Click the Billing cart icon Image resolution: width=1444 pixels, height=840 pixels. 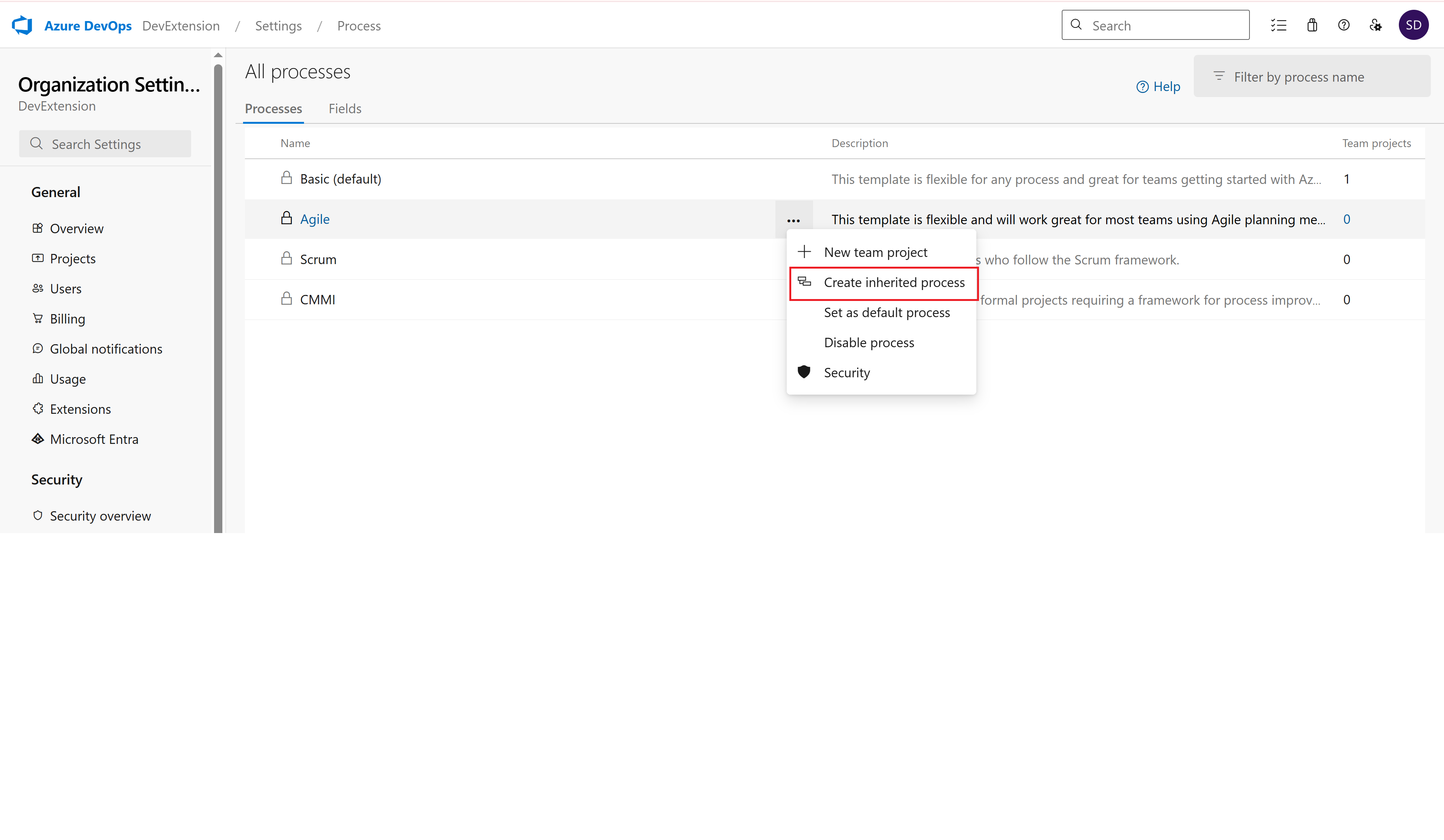[x=38, y=319]
